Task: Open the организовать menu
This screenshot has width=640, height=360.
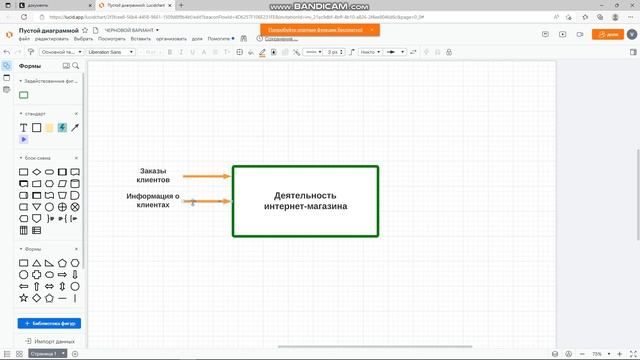Action: tap(171, 39)
